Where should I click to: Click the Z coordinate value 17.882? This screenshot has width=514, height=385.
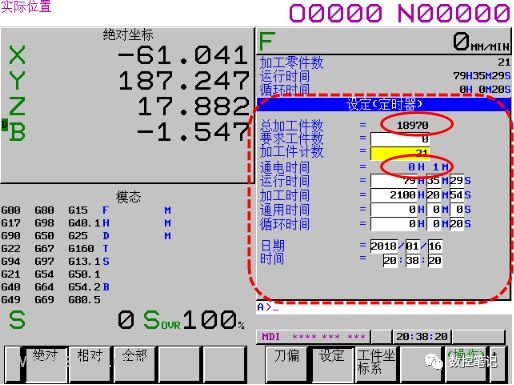tap(193, 106)
